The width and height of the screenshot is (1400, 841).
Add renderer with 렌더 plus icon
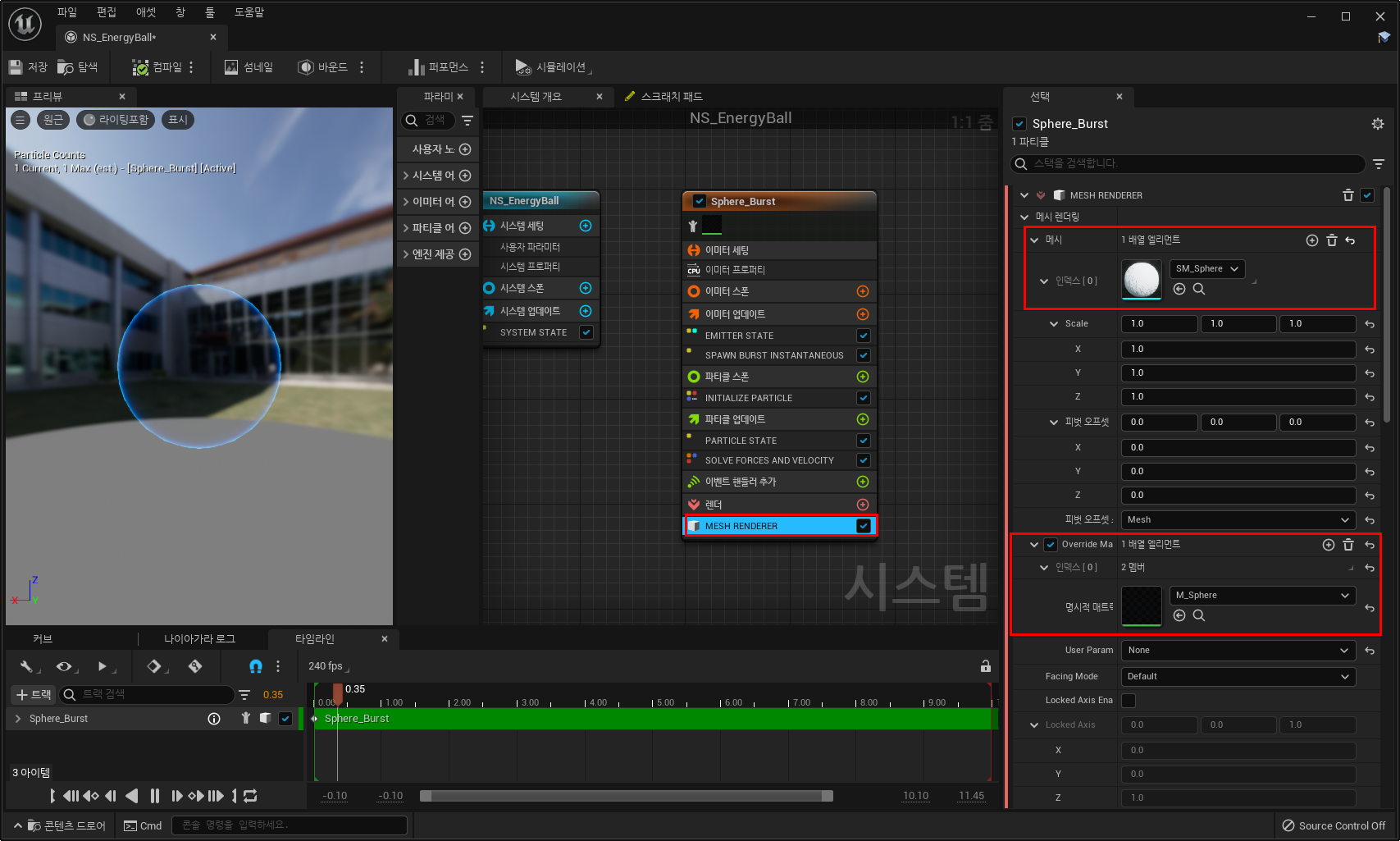click(x=863, y=505)
